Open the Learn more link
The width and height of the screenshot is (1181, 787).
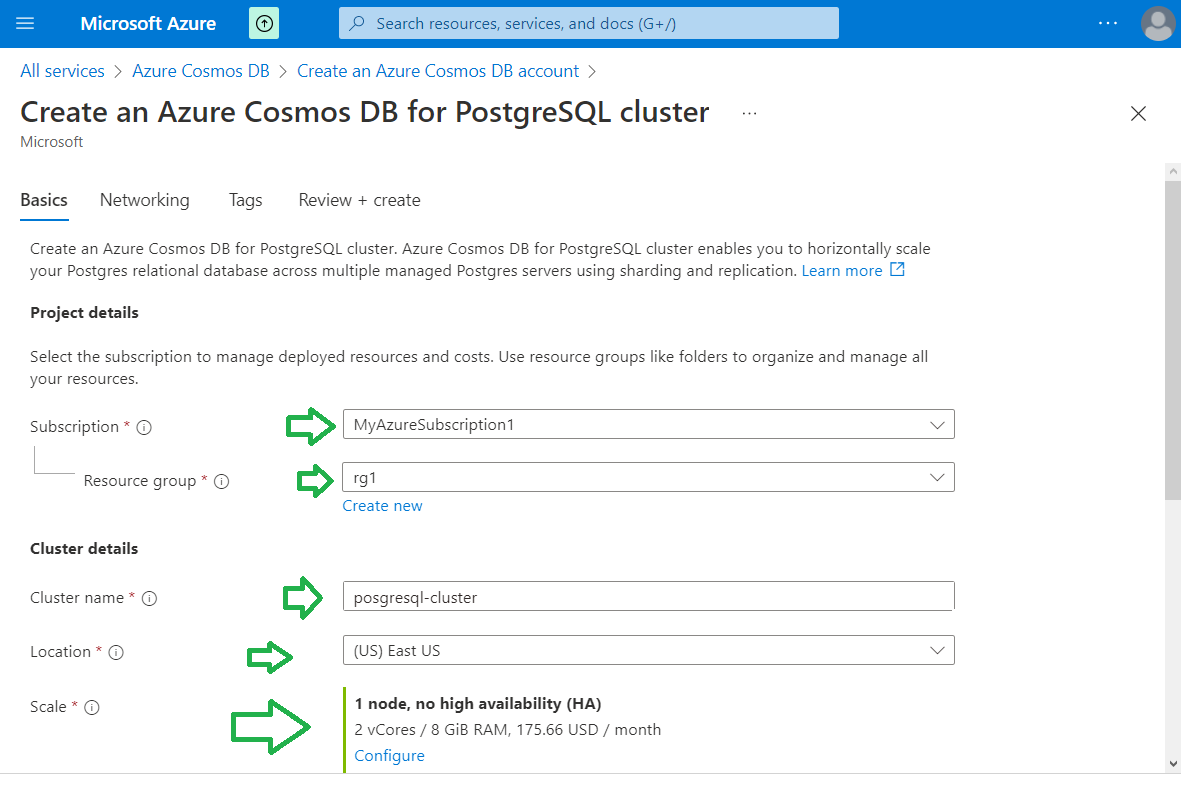click(x=841, y=271)
